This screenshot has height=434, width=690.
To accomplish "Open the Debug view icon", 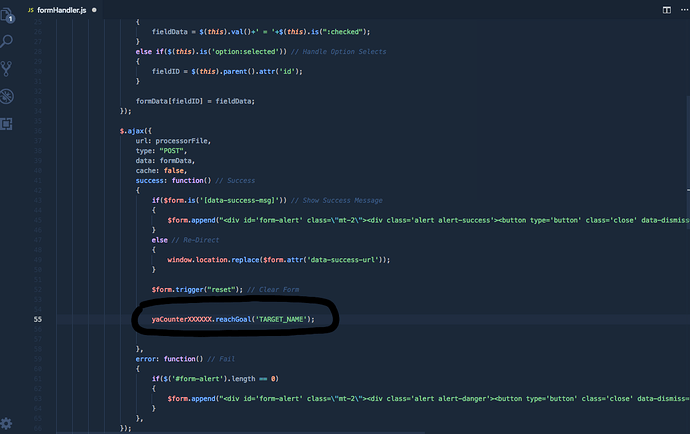I will pyautogui.click(x=8, y=96).
